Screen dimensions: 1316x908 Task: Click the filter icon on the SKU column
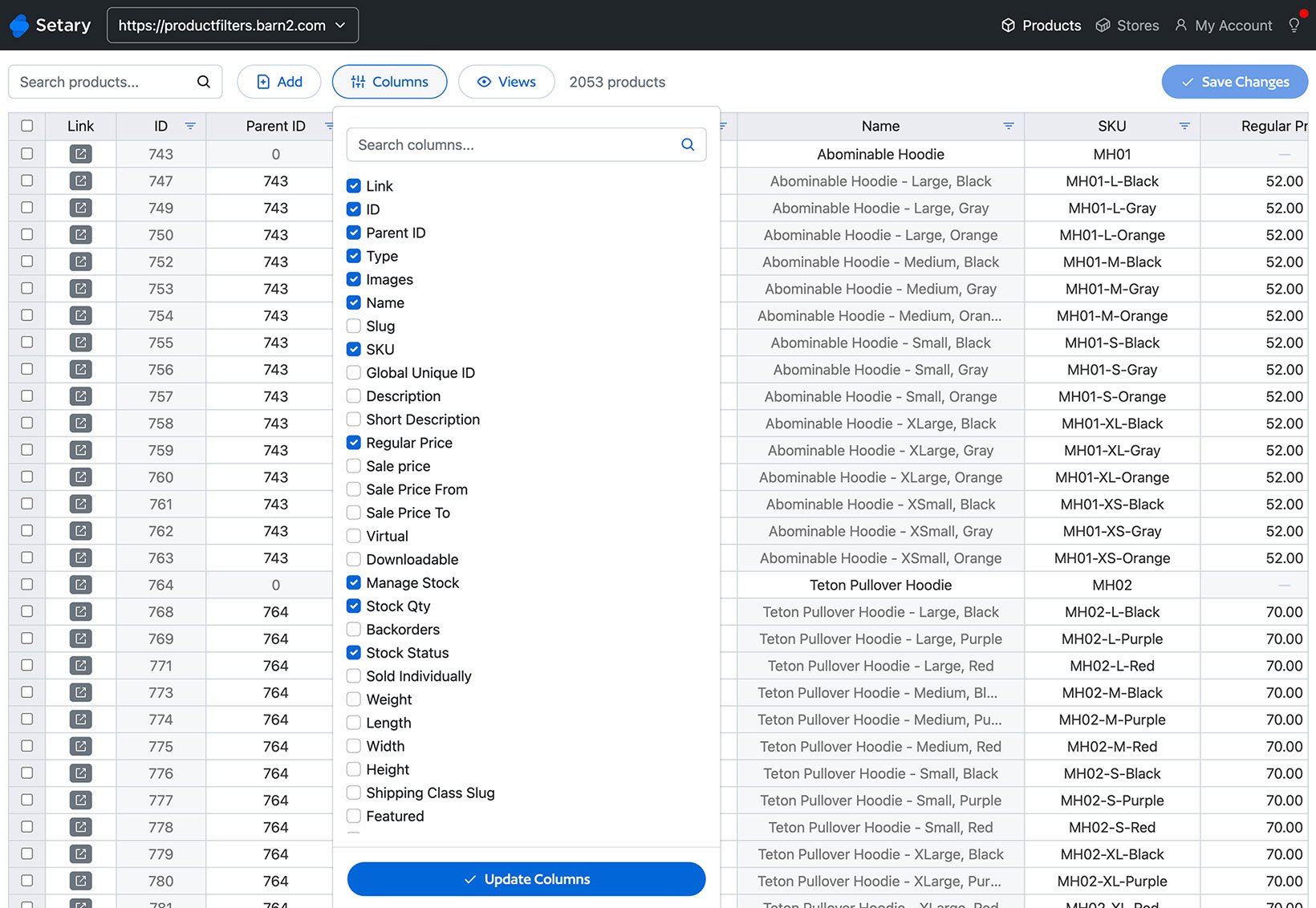(x=1184, y=126)
